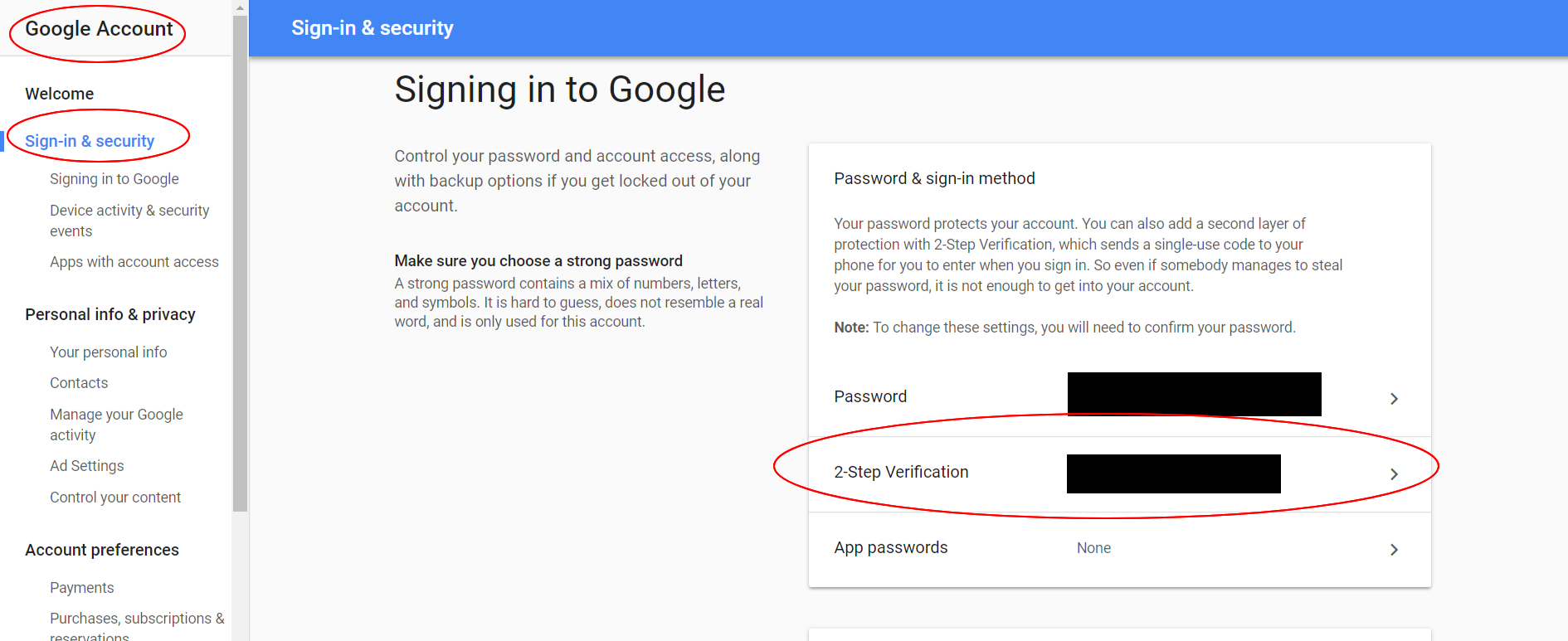Click the Google Account logo title
Viewport: 1568px width, 641px height.
(99, 29)
